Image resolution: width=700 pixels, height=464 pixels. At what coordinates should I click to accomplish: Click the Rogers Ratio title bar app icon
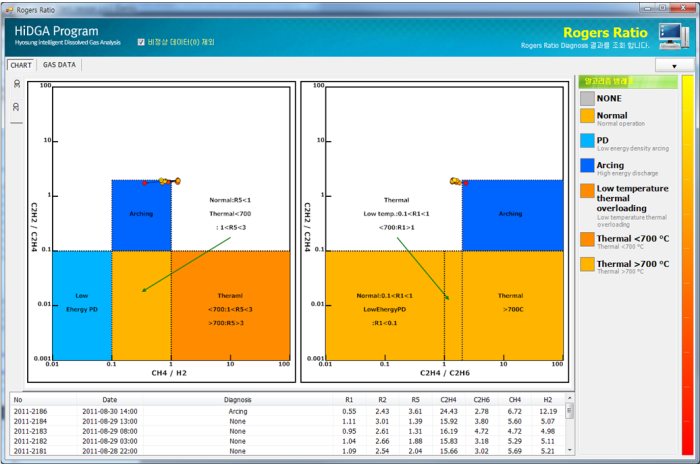tap(9, 9)
